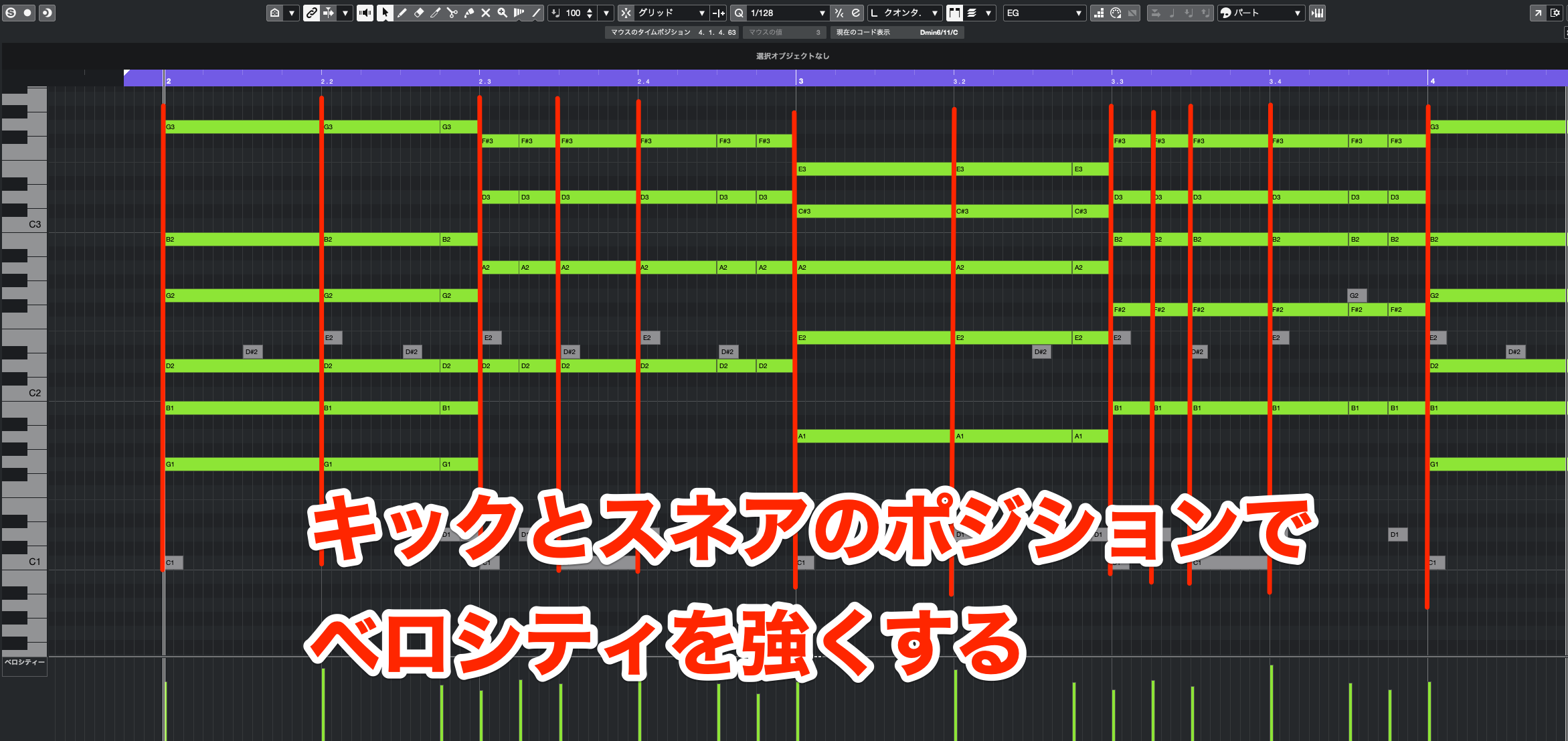The image size is (1568, 741).
Task: Click the 選択オブジェクトなし info line
Action: [792, 56]
